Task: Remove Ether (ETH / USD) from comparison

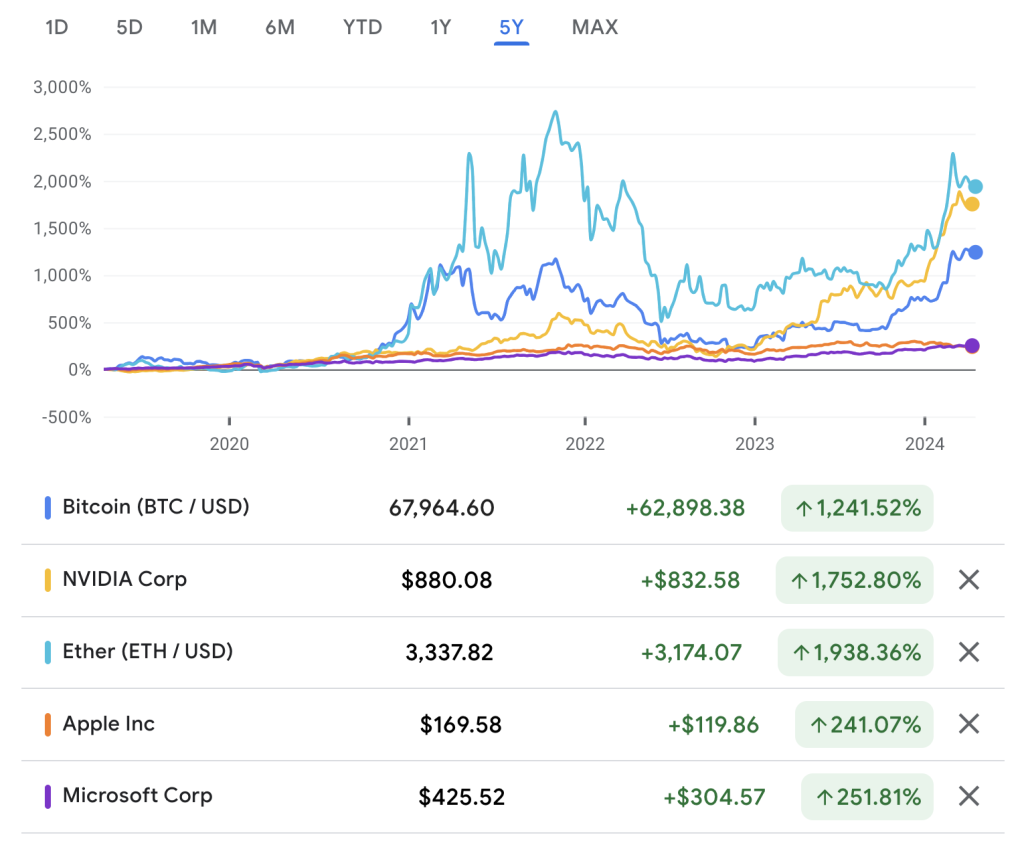Action: click(968, 652)
